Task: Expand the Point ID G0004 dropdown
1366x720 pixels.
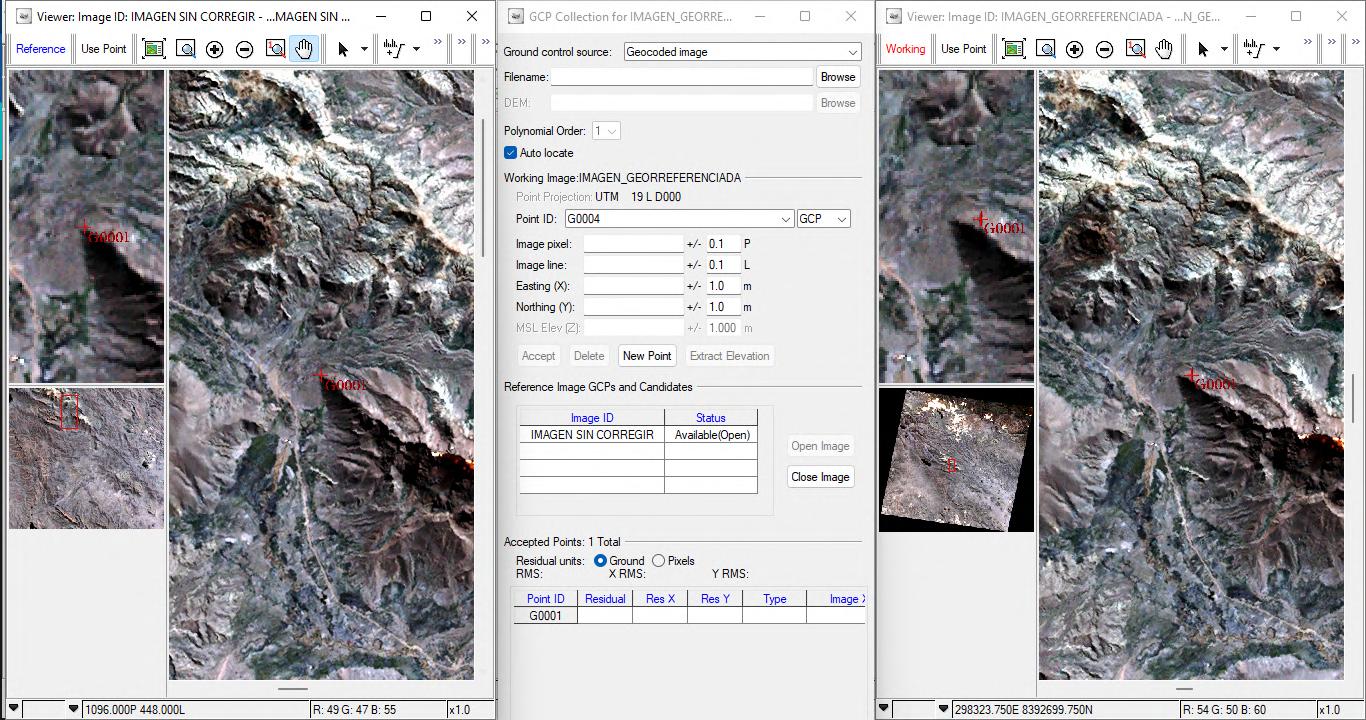Action: tap(785, 219)
